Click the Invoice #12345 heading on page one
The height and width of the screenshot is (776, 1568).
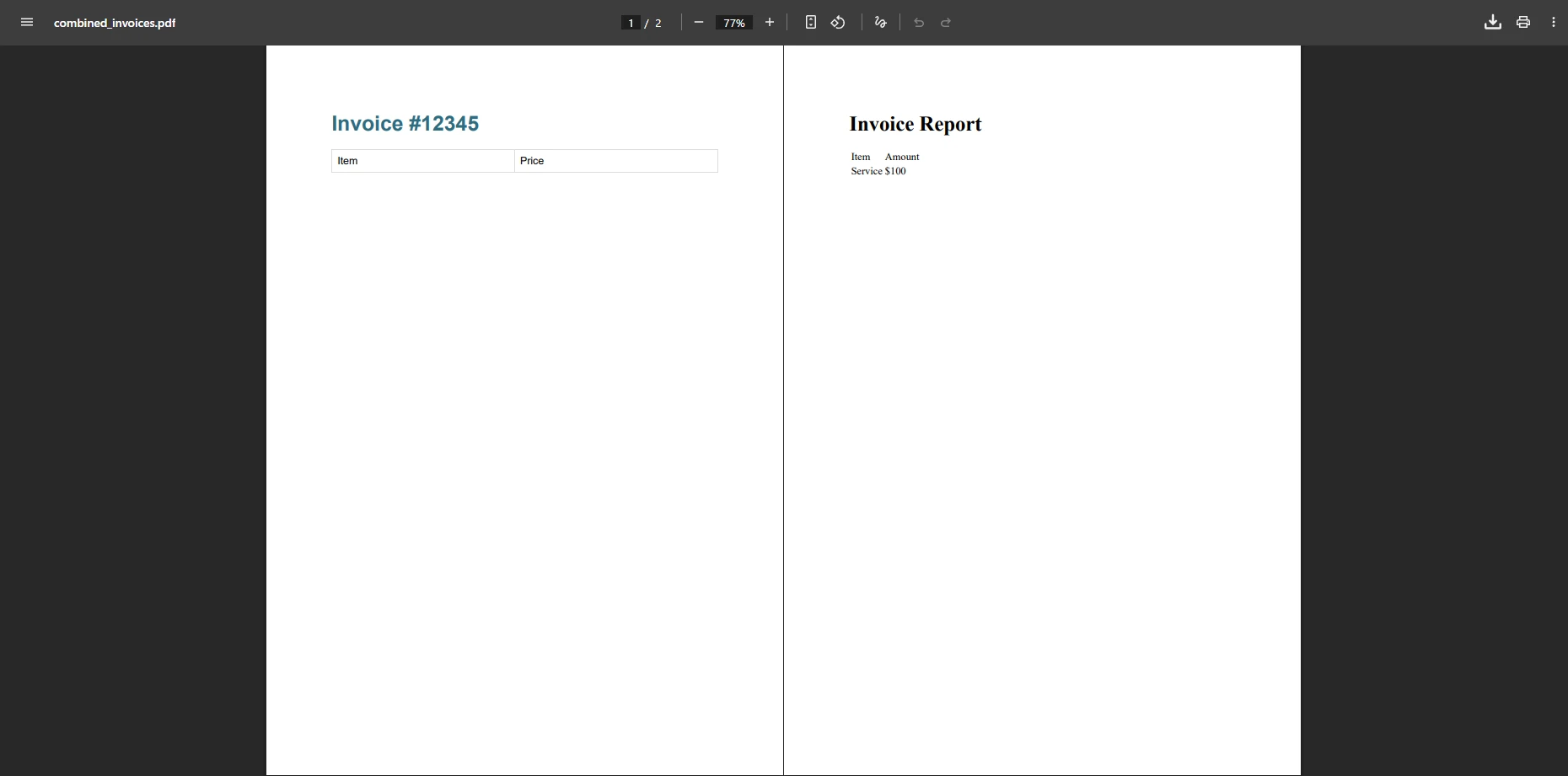[x=405, y=123]
